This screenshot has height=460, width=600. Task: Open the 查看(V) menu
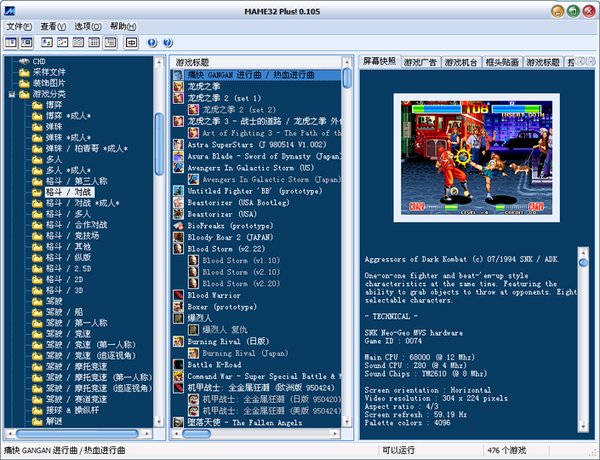tap(53, 26)
